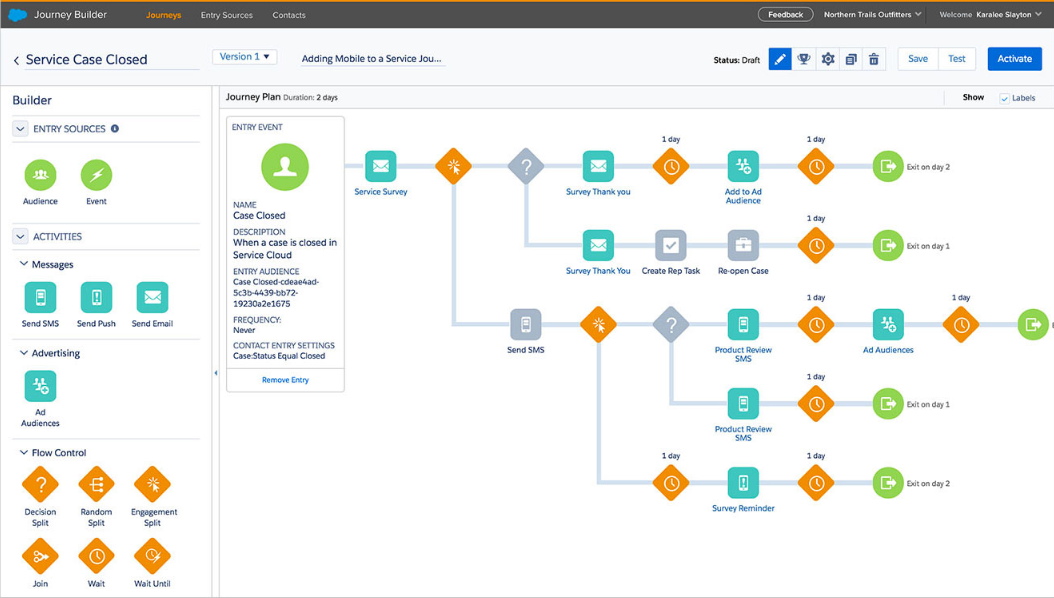Toggle the Labels checkbox

click(x=1004, y=98)
